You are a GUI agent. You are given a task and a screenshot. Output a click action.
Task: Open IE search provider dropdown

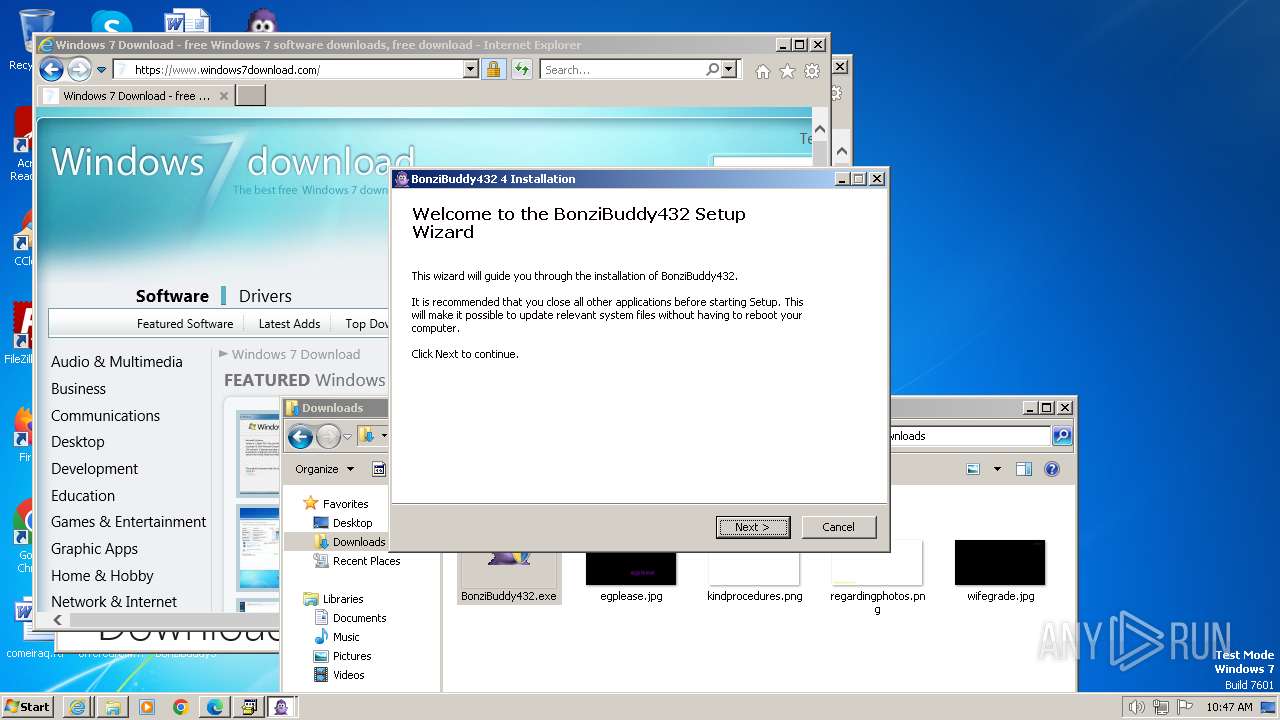click(728, 70)
